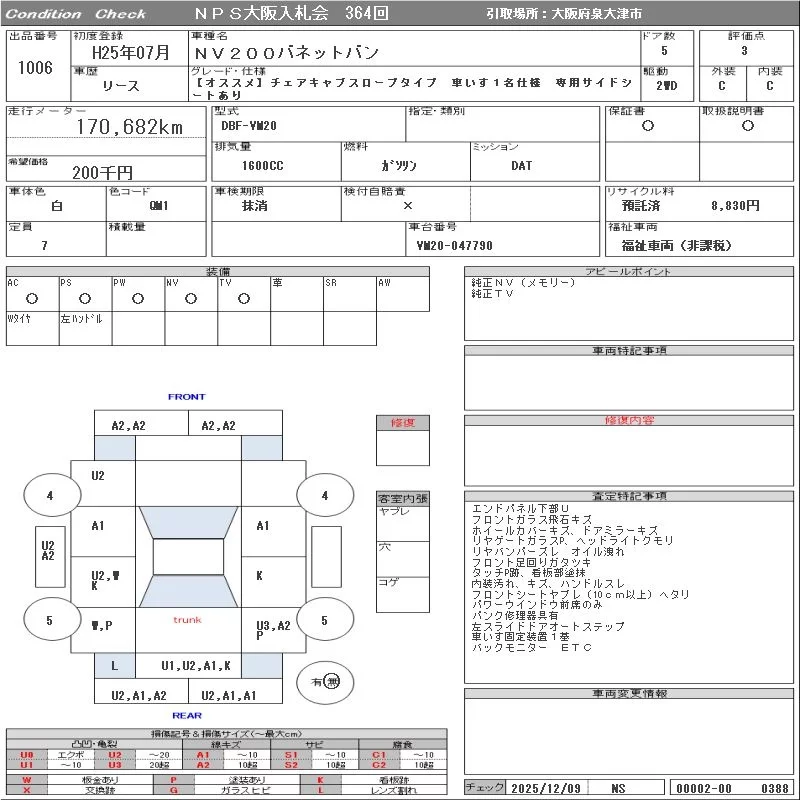Select the アピールポイント section header

(x=630, y=272)
